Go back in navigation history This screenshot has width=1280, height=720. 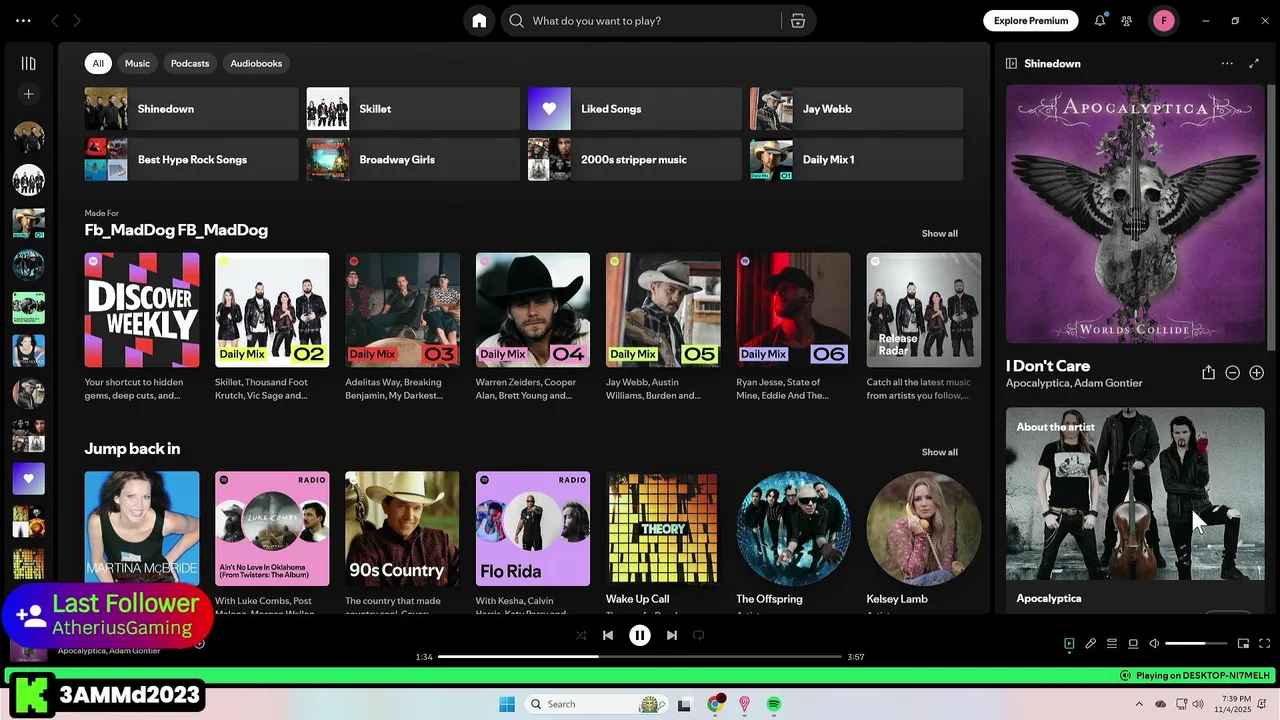click(55, 20)
